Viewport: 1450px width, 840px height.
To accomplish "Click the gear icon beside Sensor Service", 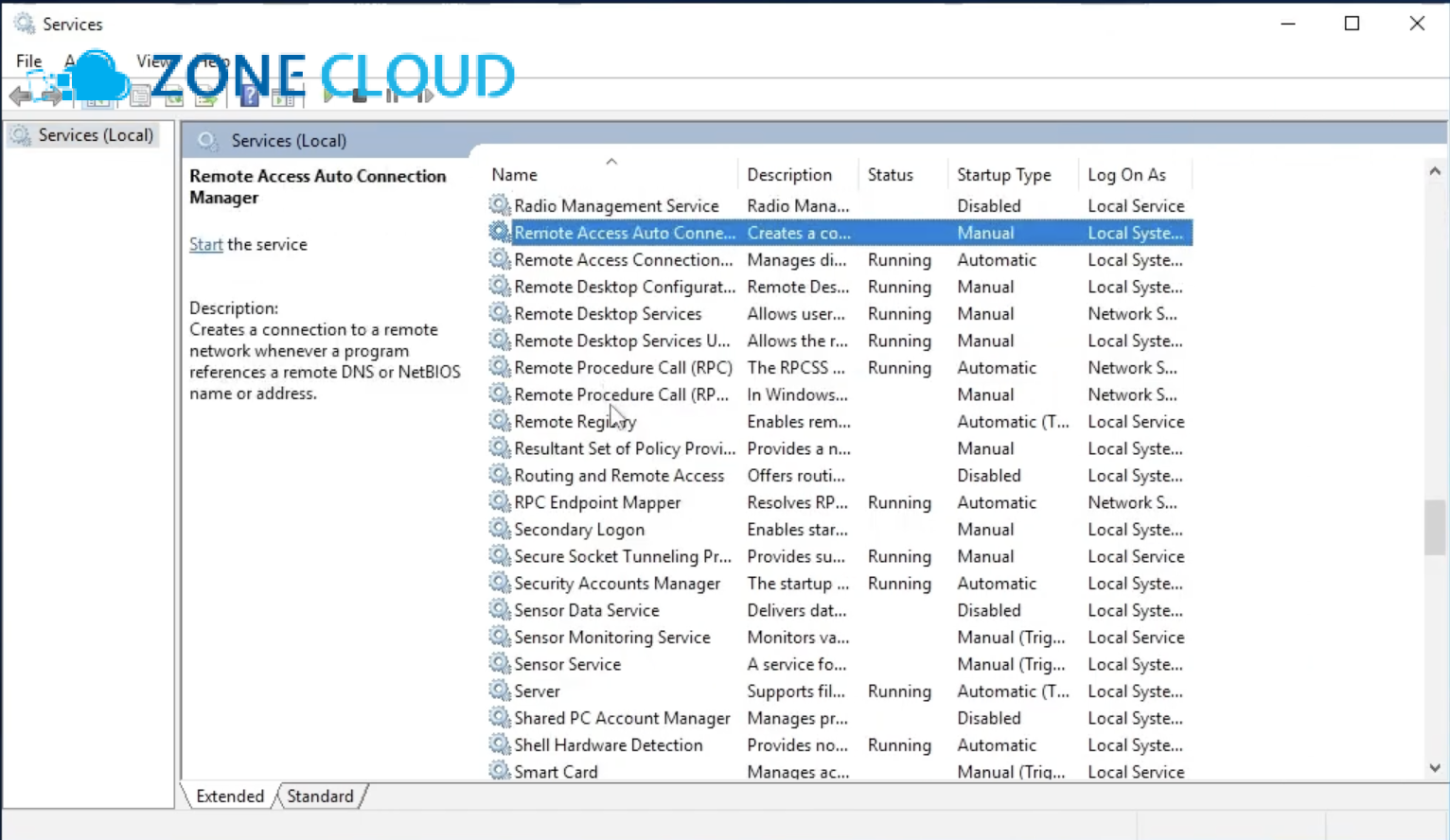I will 499,663.
